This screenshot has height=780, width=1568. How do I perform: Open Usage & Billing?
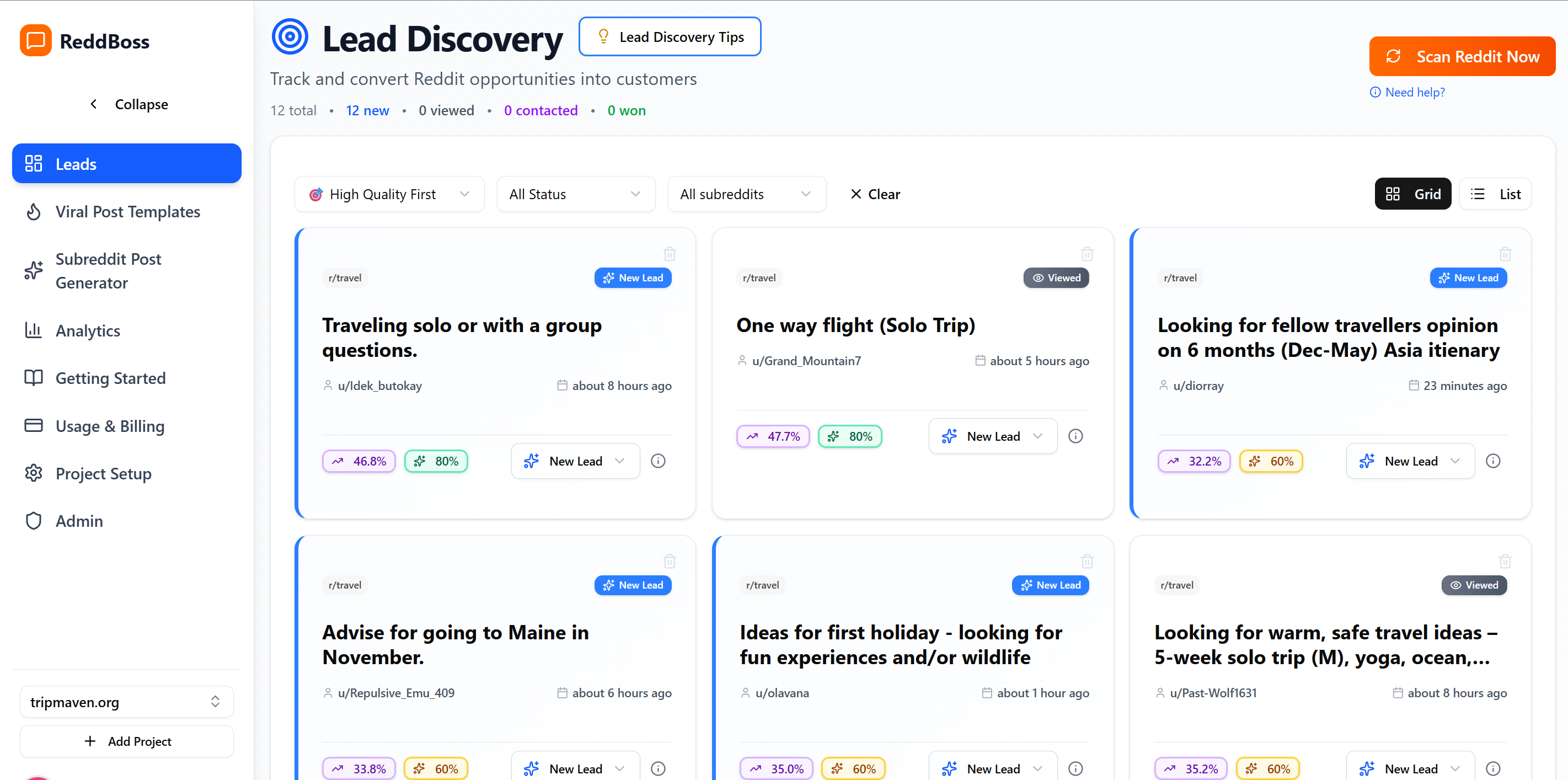point(34,426)
